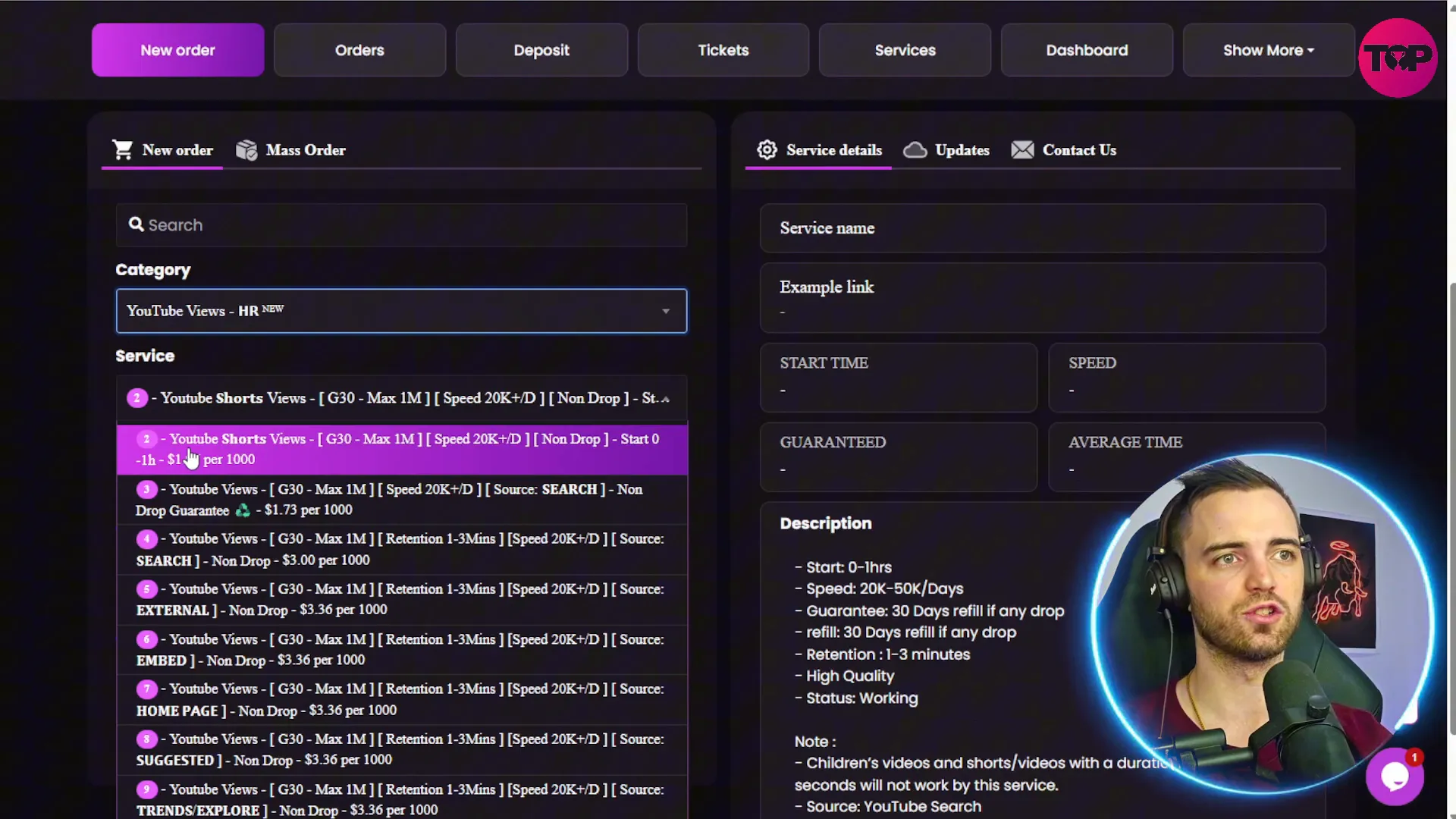This screenshot has height=819, width=1456.
Task: Choose Source HOME PAGE $3.36 option
Action: (402, 700)
